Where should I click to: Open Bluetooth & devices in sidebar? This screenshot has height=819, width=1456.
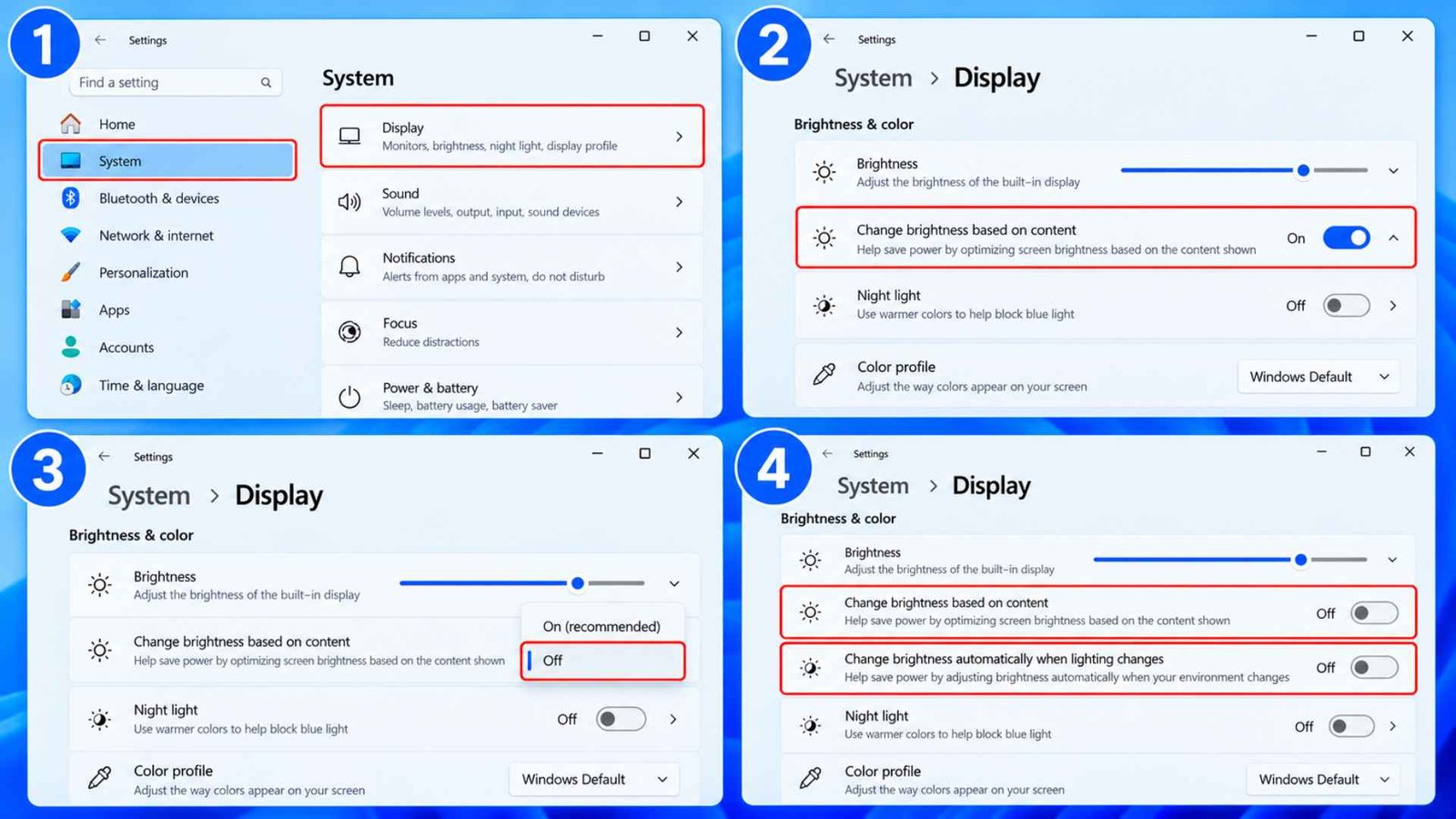pos(168,198)
